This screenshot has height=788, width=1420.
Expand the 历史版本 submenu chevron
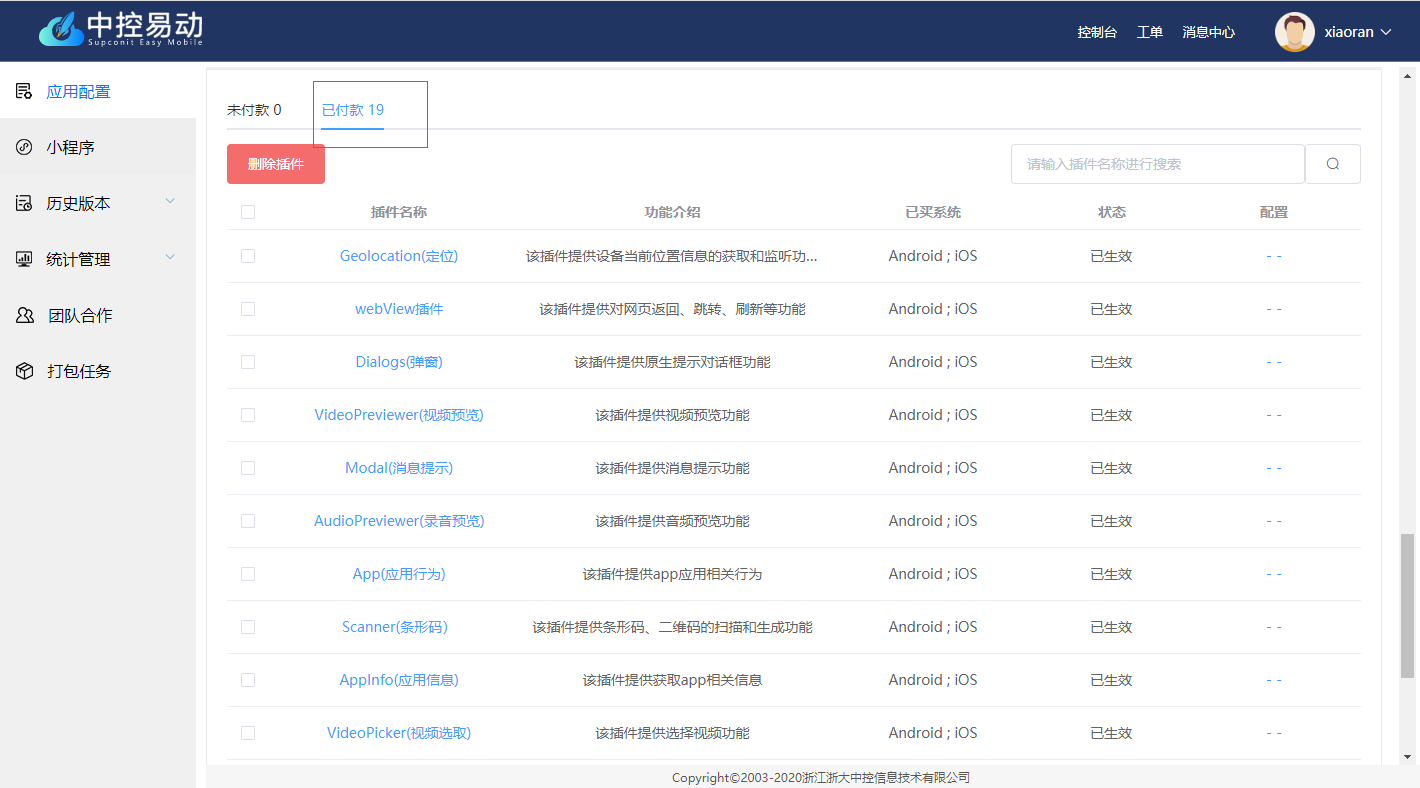pos(170,202)
